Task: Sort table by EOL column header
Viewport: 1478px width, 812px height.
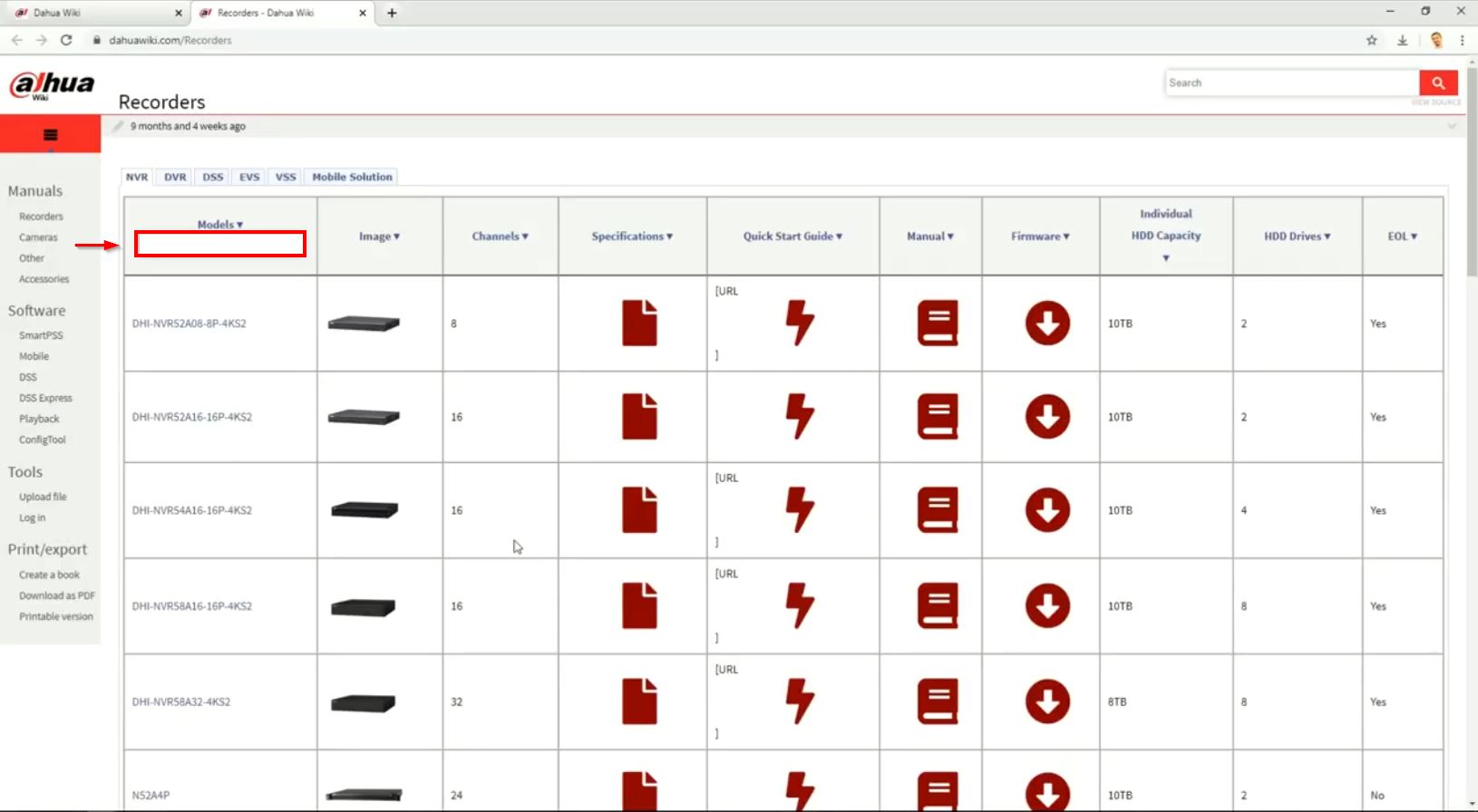Action: pos(1402,237)
